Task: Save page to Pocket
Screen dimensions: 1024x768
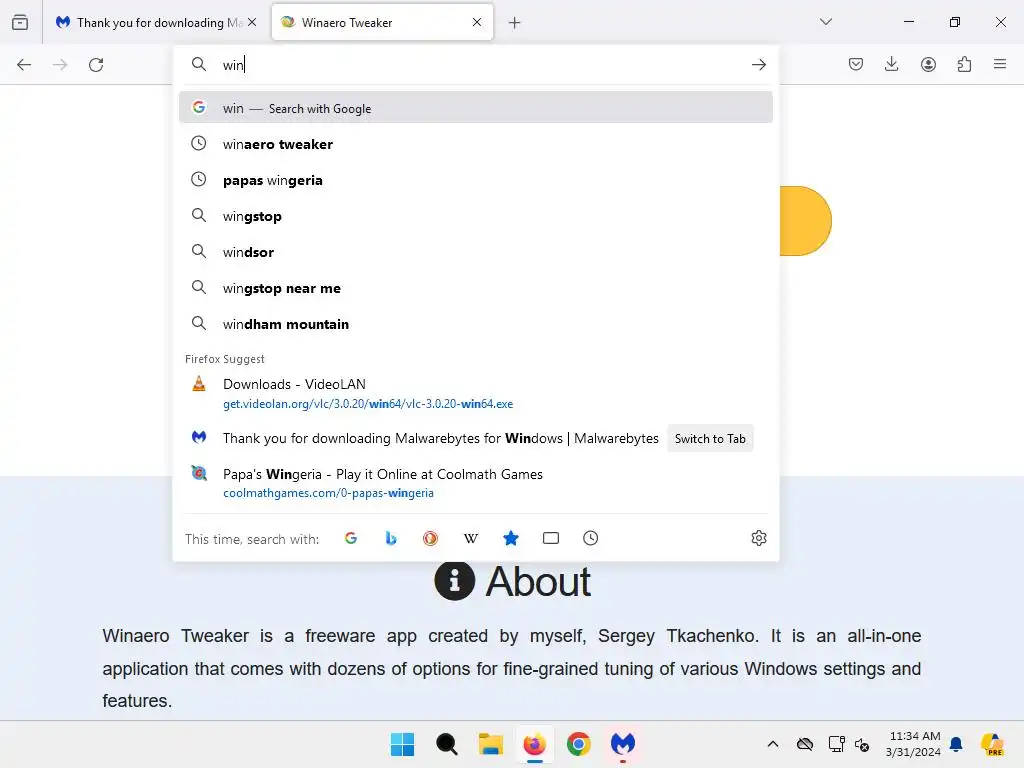Action: 856,64
